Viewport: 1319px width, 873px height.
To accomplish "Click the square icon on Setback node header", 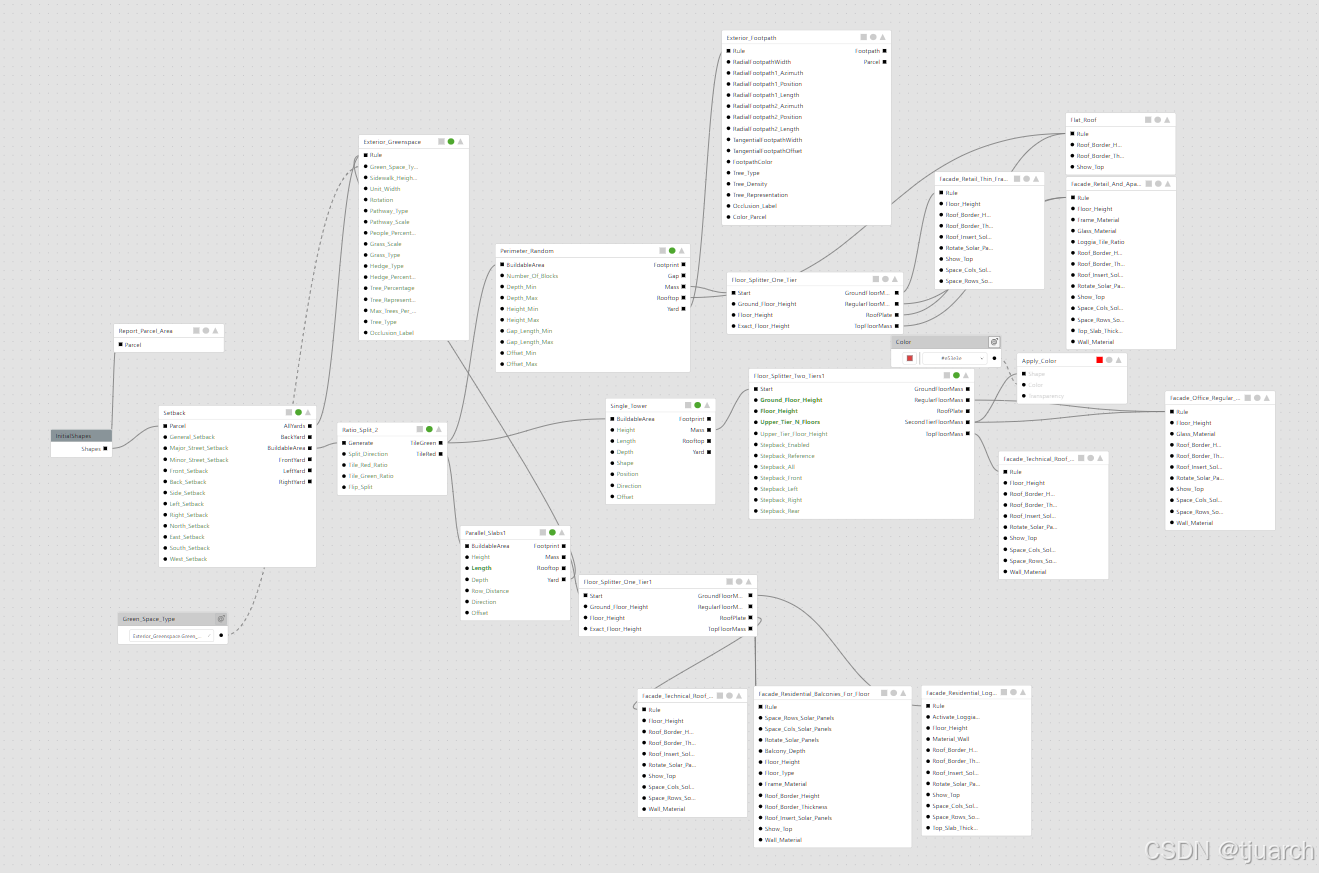I will tap(289, 412).
